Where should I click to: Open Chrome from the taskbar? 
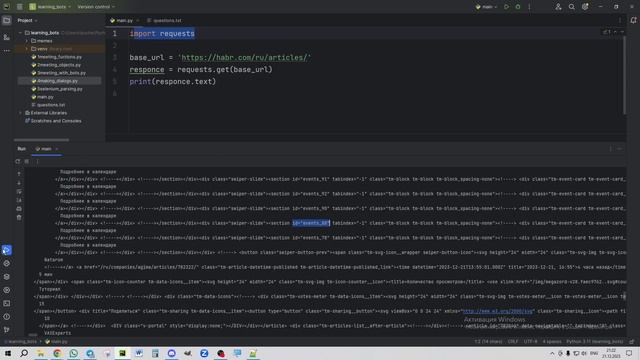tap(57, 353)
